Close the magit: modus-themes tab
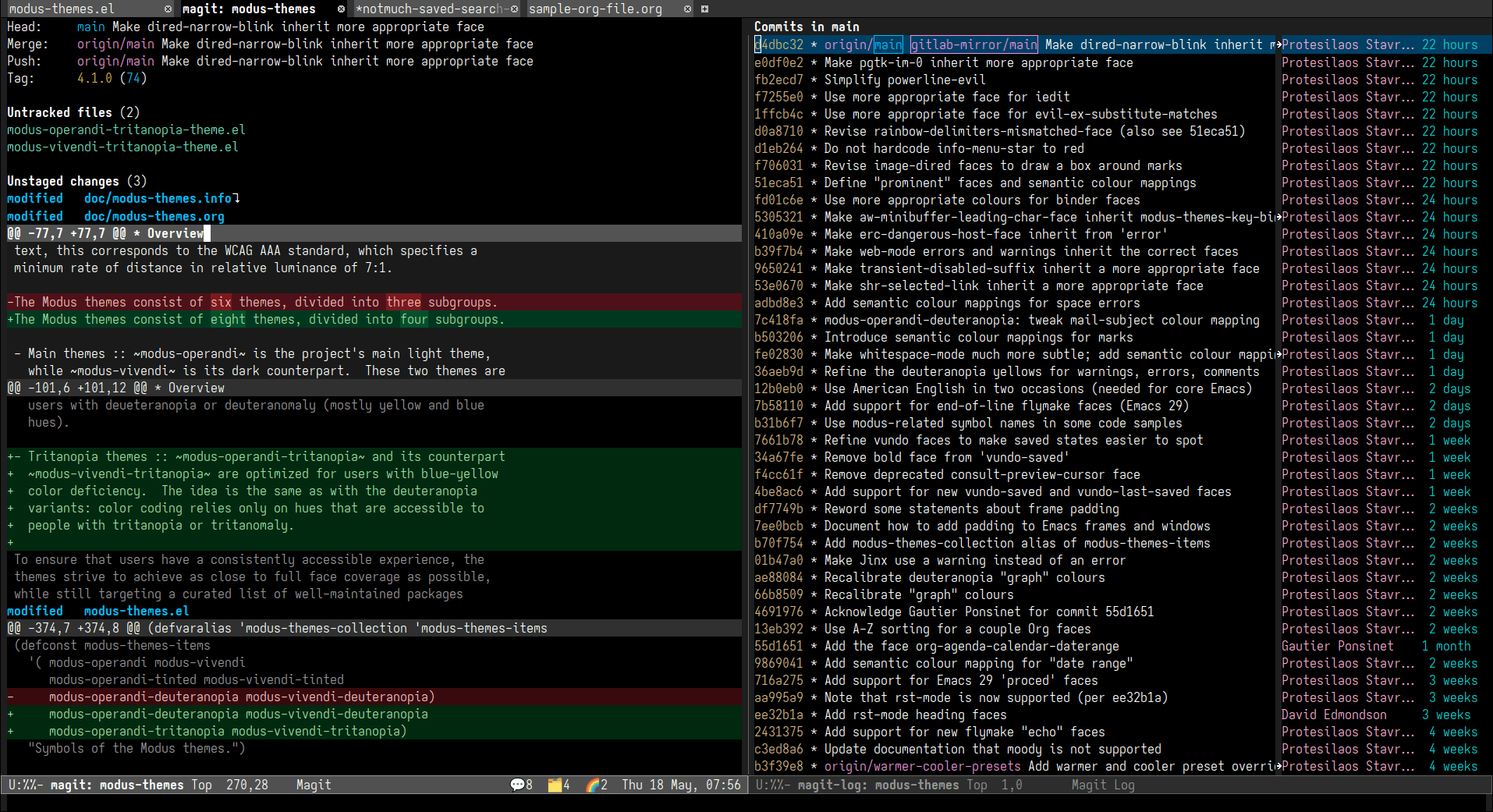The image size is (1493, 812). (x=341, y=9)
